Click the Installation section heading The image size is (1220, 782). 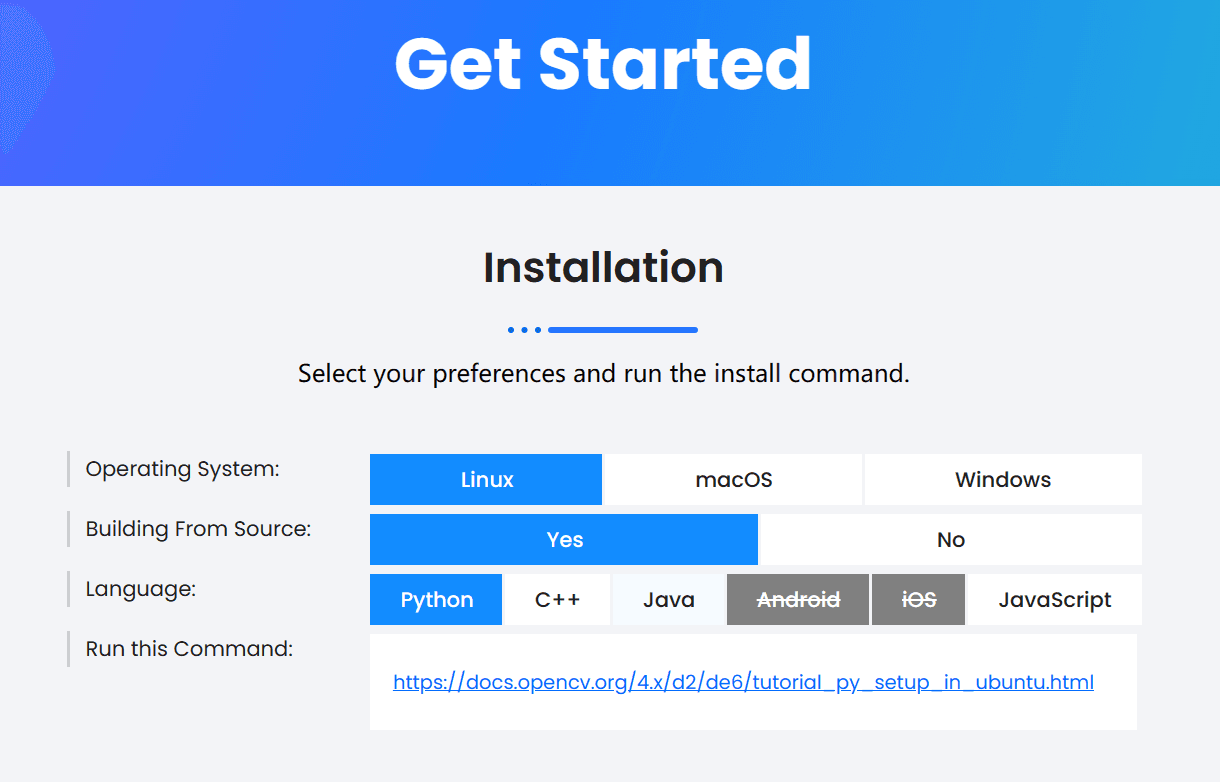tap(603, 267)
